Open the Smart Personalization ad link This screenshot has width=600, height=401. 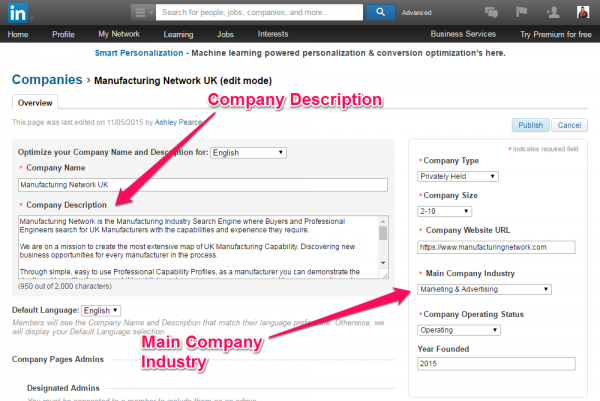coord(139,53)
